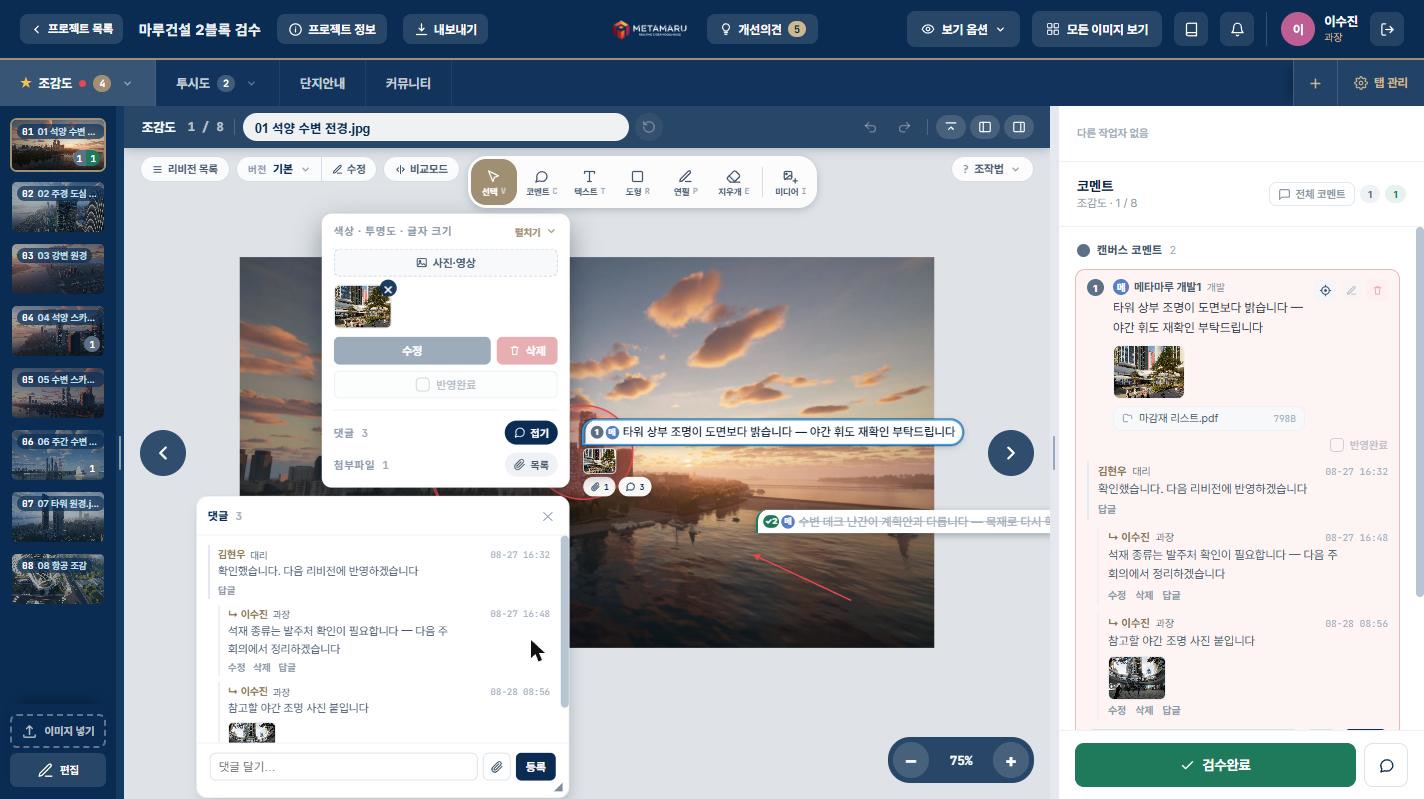This screenshot has height=799, width=1424.
Task: Open the 커뮤니티 tab
Action: [x=408, y=83]
